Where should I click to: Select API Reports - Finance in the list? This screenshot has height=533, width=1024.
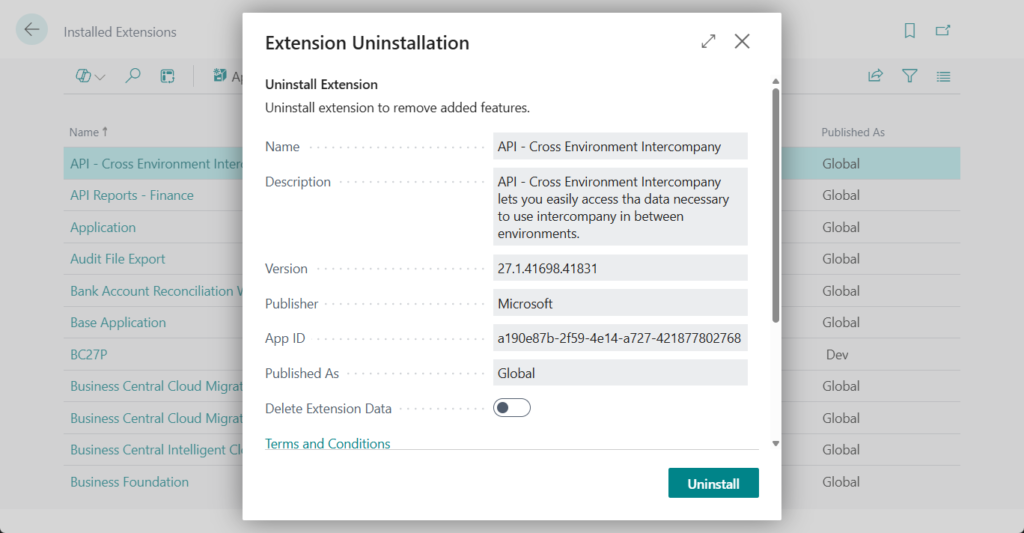(131, 195)
